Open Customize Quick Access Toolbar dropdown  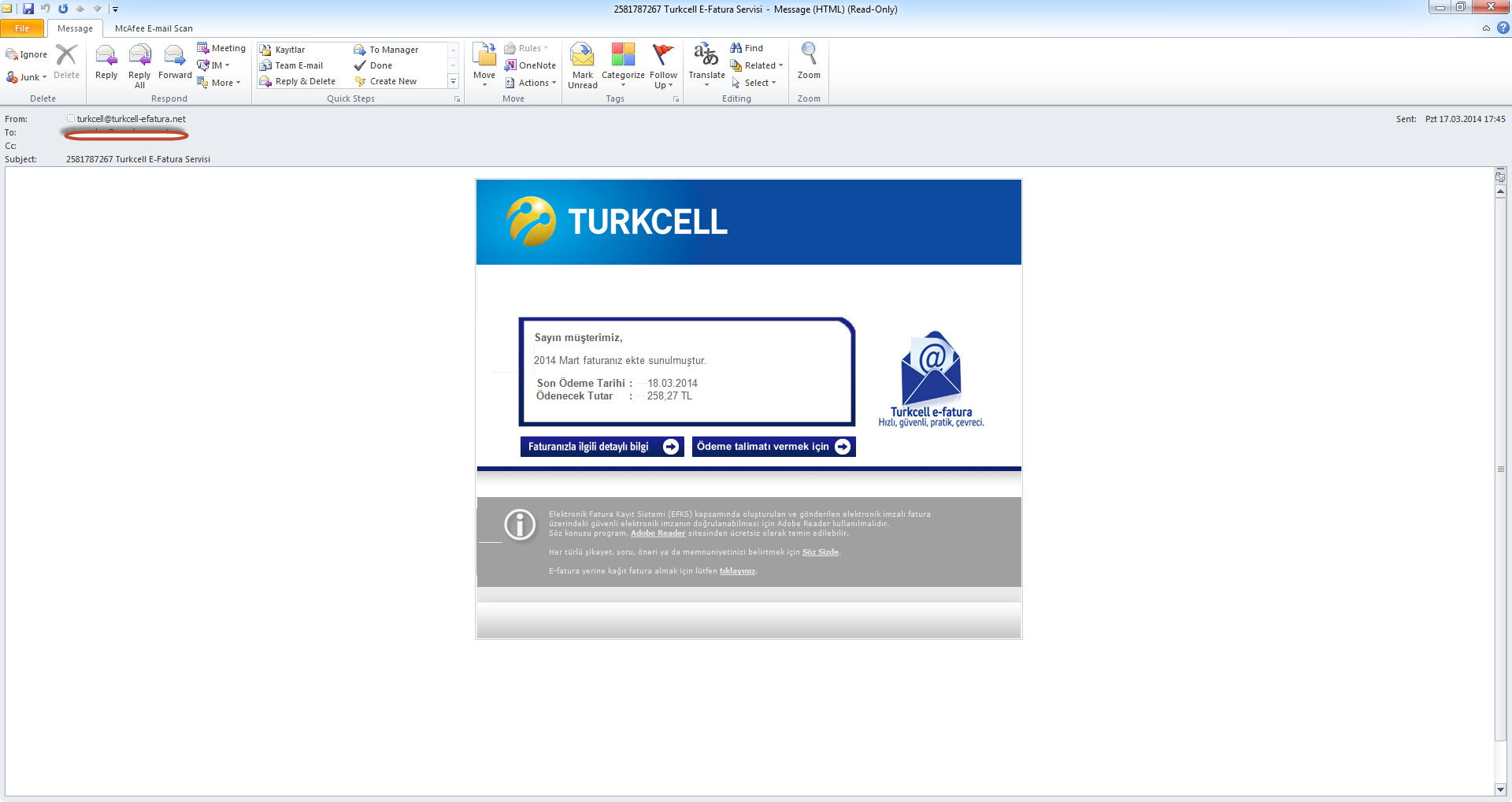(x=115, y=9)
